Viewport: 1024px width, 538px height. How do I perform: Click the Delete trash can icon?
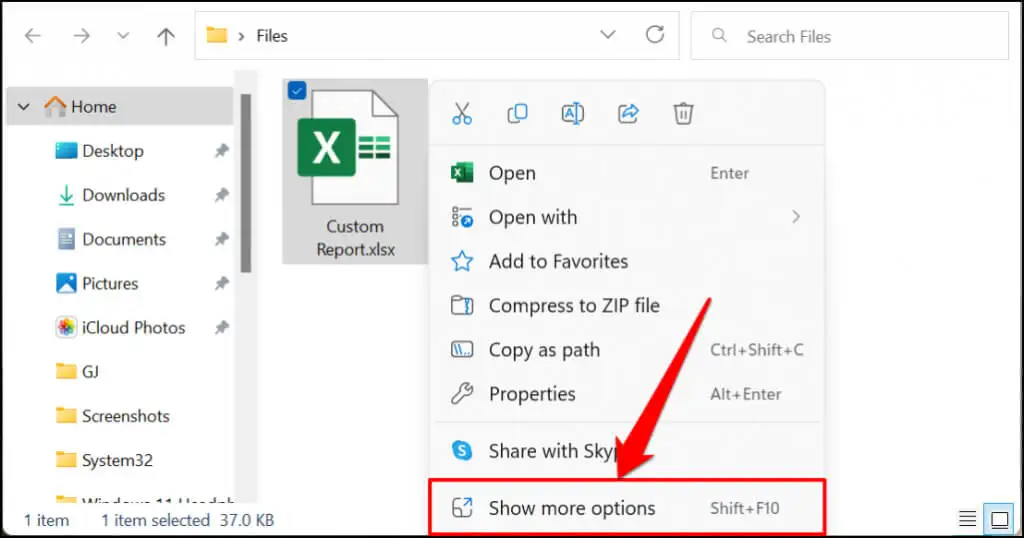(683, 114)
